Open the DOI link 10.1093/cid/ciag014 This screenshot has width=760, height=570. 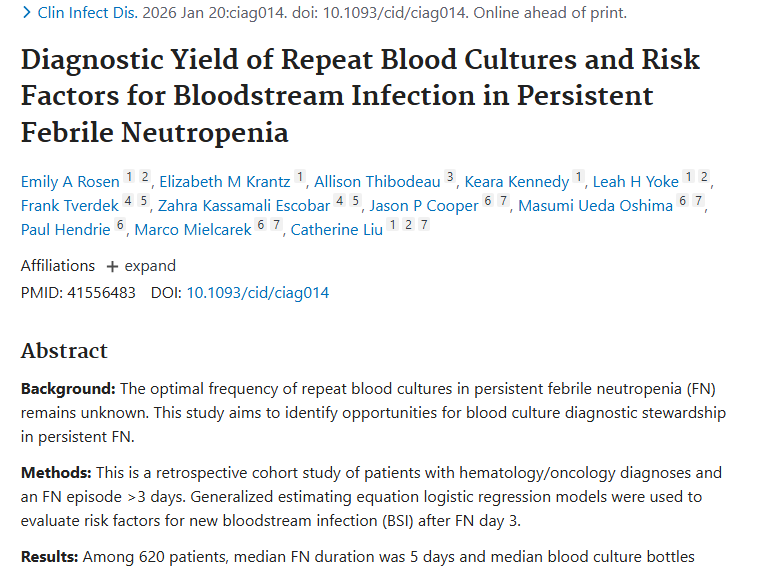point(257,293)
